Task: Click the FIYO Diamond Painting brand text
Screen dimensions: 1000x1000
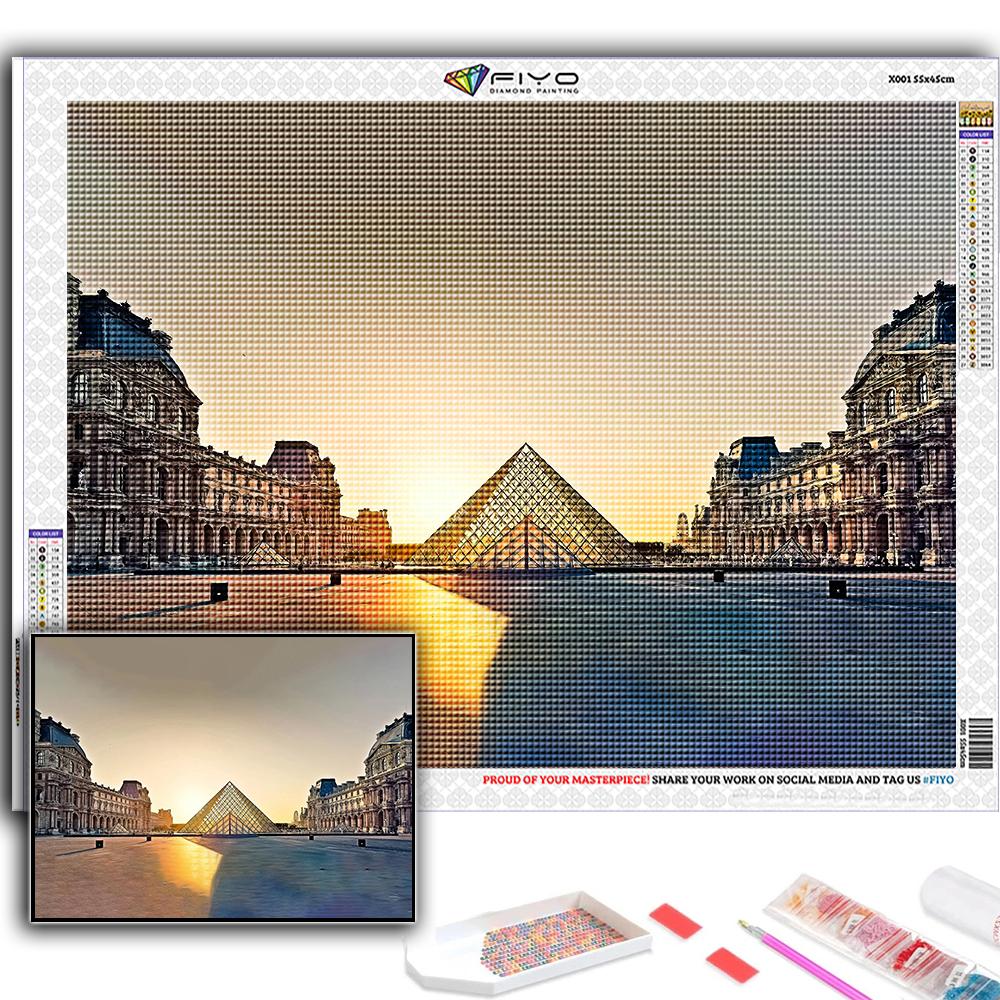Action: tap(532, 82)
